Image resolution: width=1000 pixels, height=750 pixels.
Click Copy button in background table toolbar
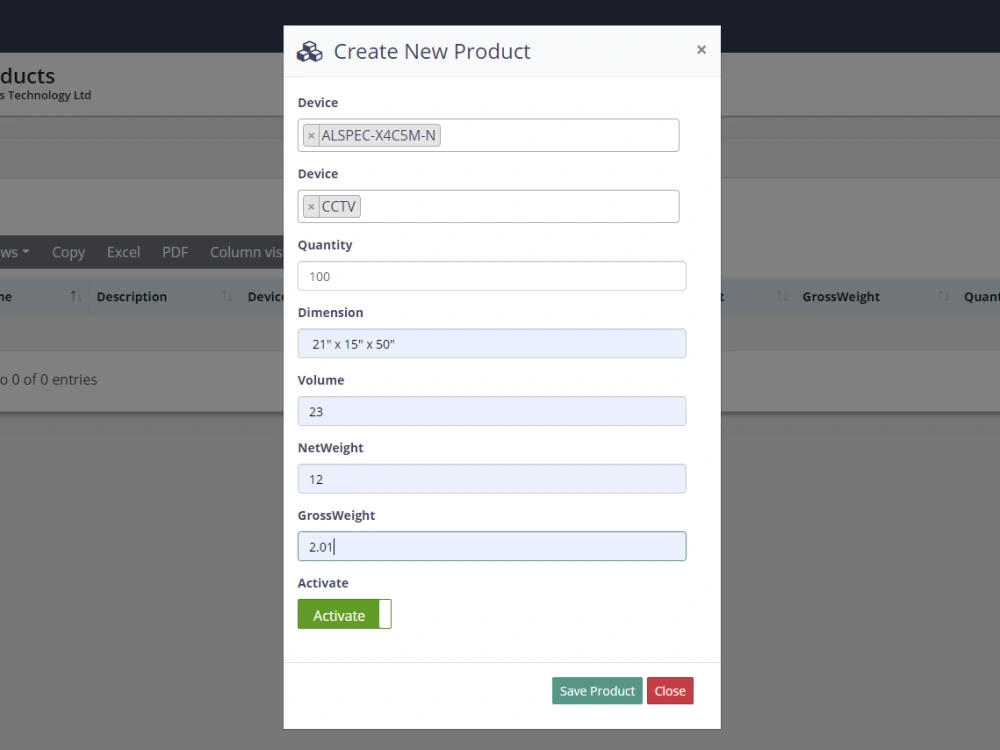pos(68,252)
